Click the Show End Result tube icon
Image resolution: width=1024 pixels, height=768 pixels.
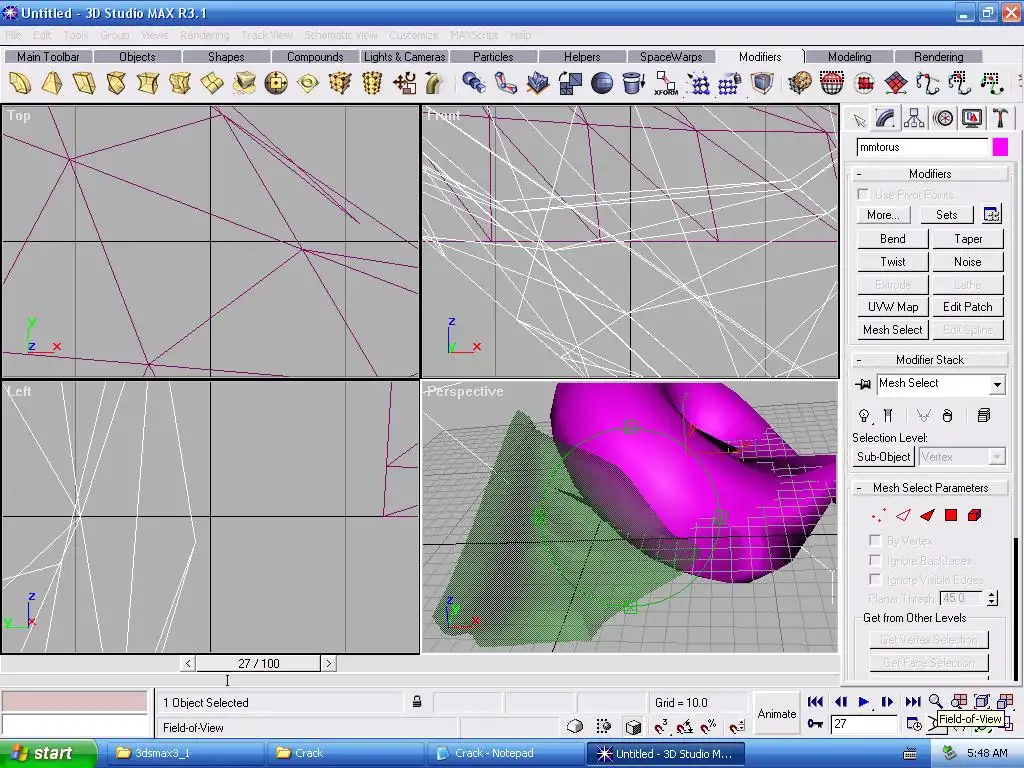coord(888,415)
